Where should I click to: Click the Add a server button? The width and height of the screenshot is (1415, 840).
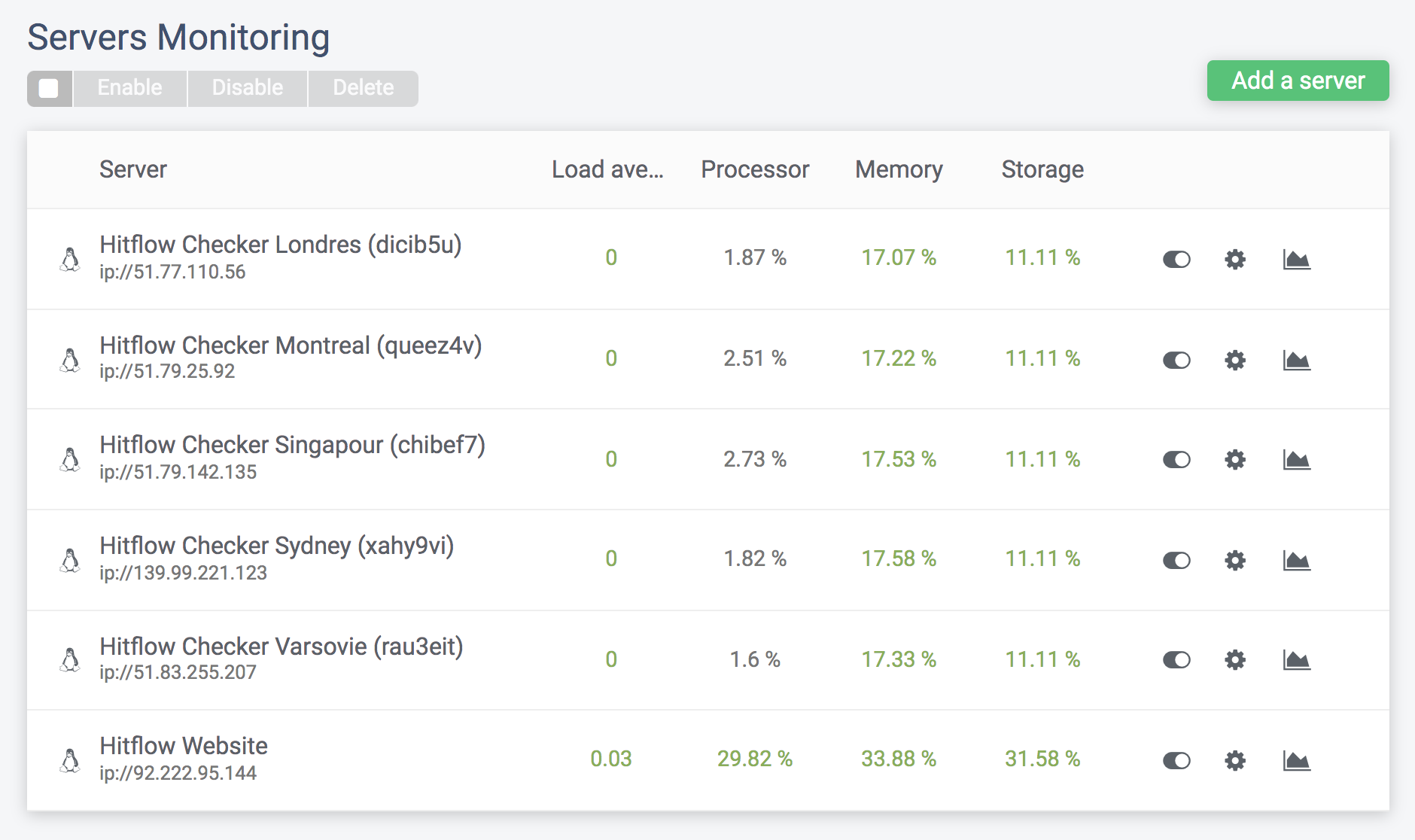tap(1298, 81)
